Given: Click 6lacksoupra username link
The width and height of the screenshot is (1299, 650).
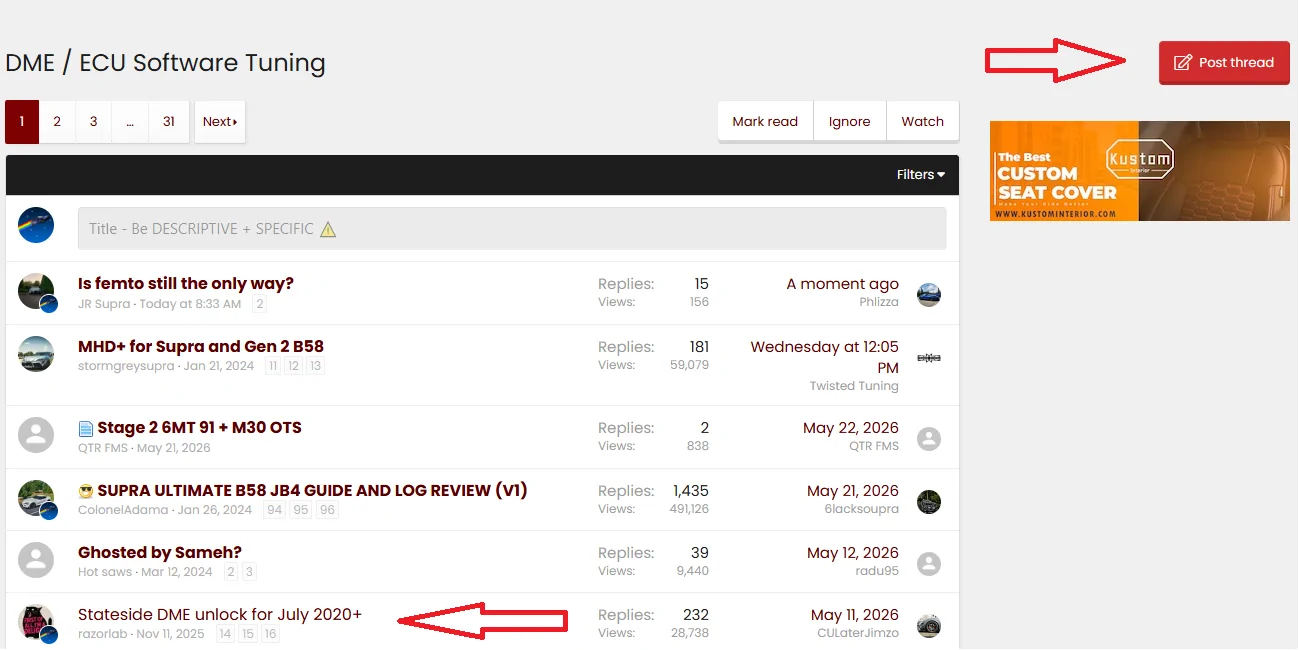Looking at the screenshot, I should coord(863,509).
